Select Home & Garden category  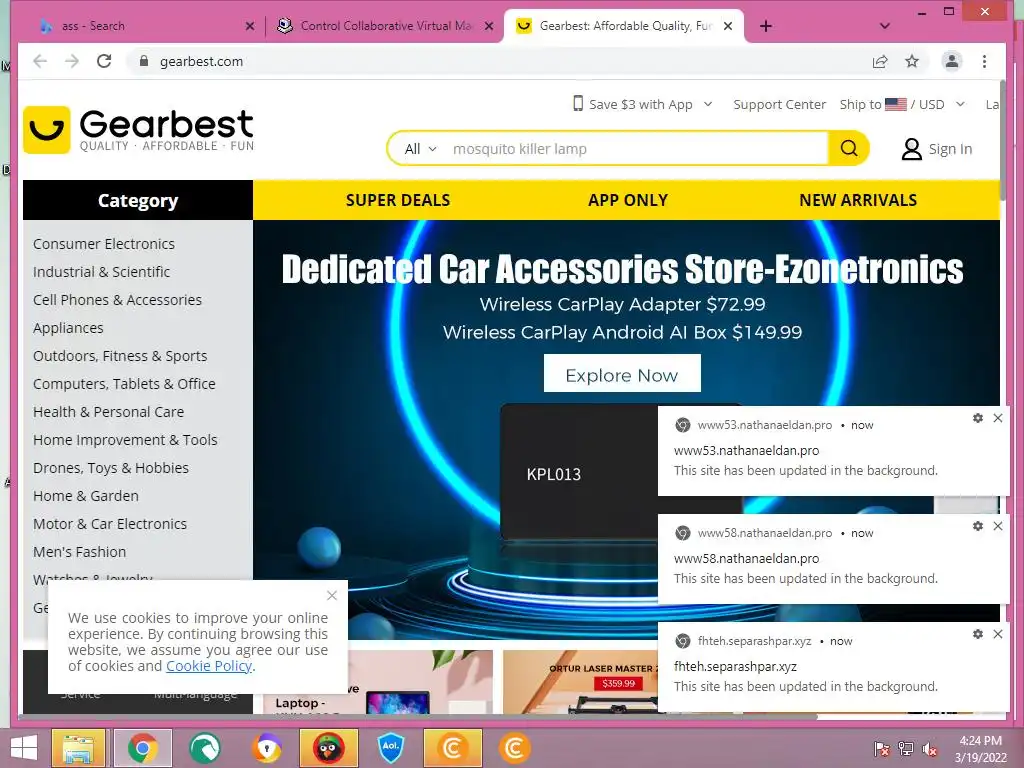86,496
